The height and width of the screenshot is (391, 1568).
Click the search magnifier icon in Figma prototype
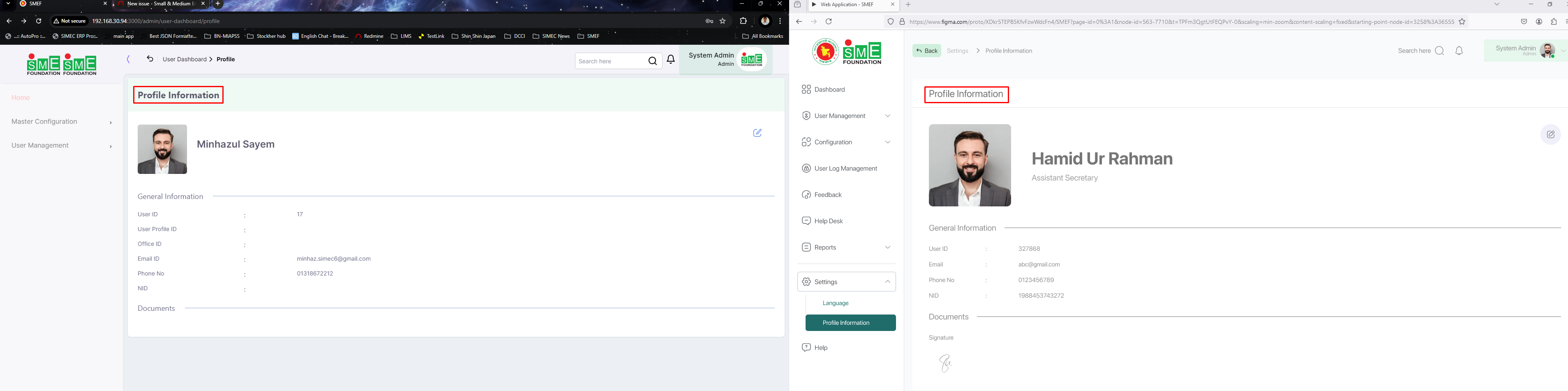point(1440,51)
